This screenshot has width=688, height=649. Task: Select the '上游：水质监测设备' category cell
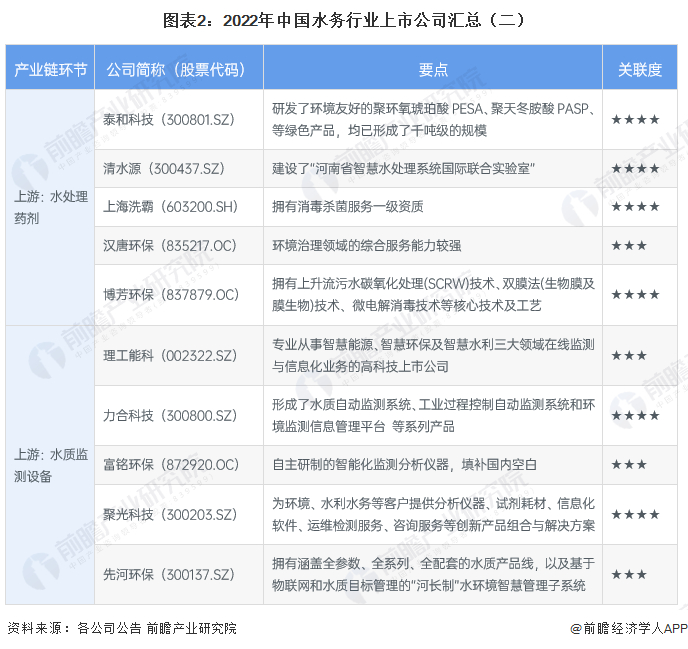pos(50,465)
